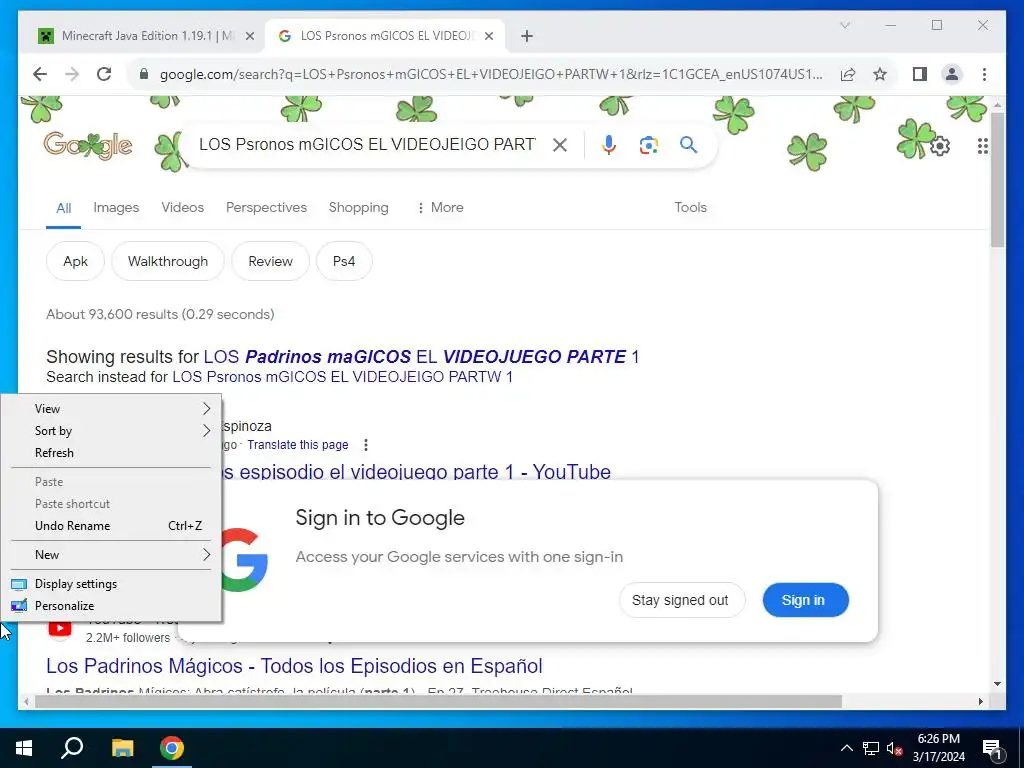Screen dimensions: 1024x768
Task: Select the All results tab
Action: pyautogui.click(x=63, y=208)
